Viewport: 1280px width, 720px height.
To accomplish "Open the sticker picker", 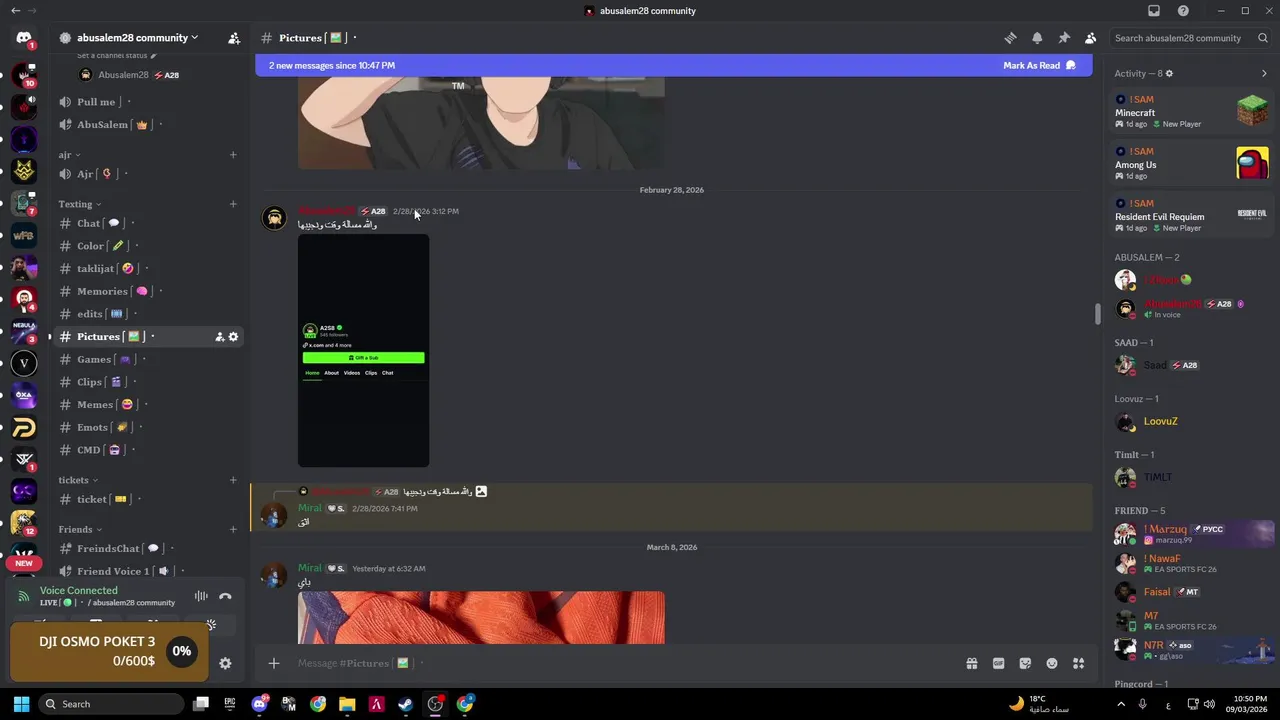I will 1025,663.
